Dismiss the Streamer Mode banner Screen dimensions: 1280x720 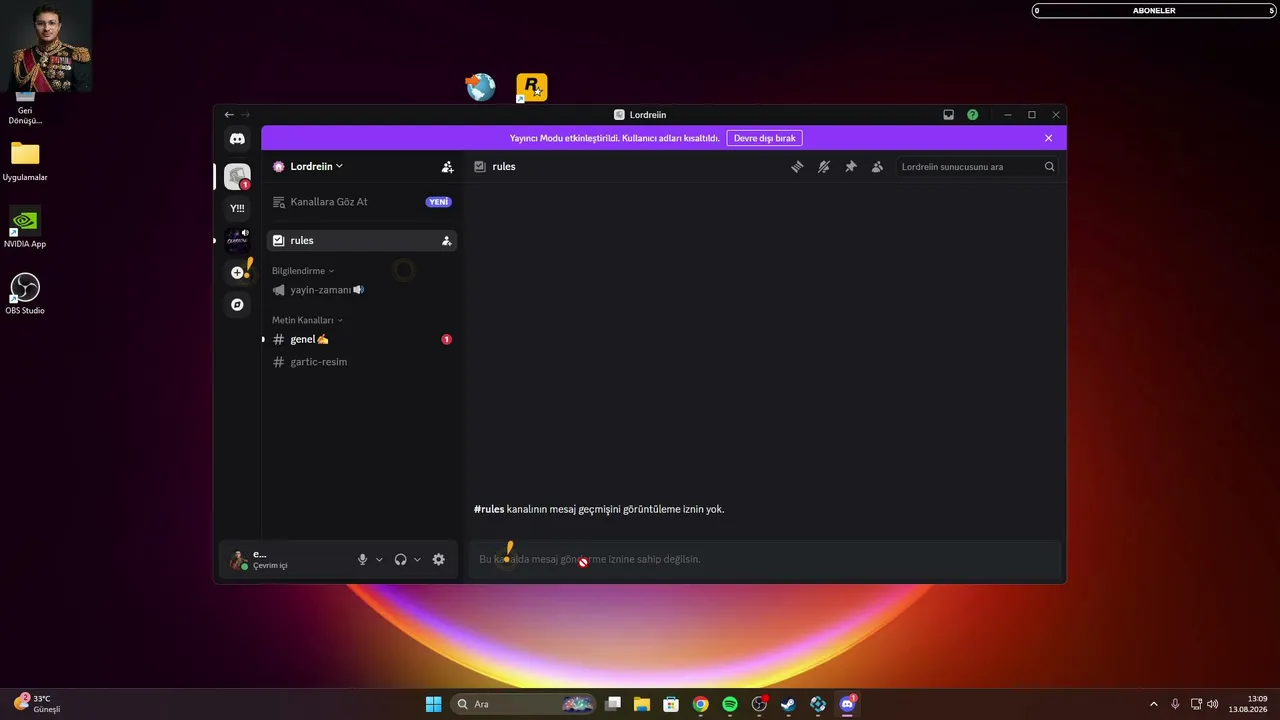(x=1048, y=138)
